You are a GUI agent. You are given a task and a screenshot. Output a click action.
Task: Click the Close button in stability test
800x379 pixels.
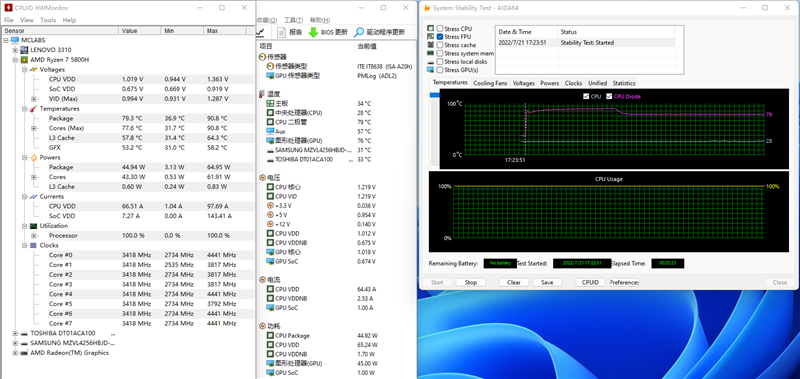(780, 282)
